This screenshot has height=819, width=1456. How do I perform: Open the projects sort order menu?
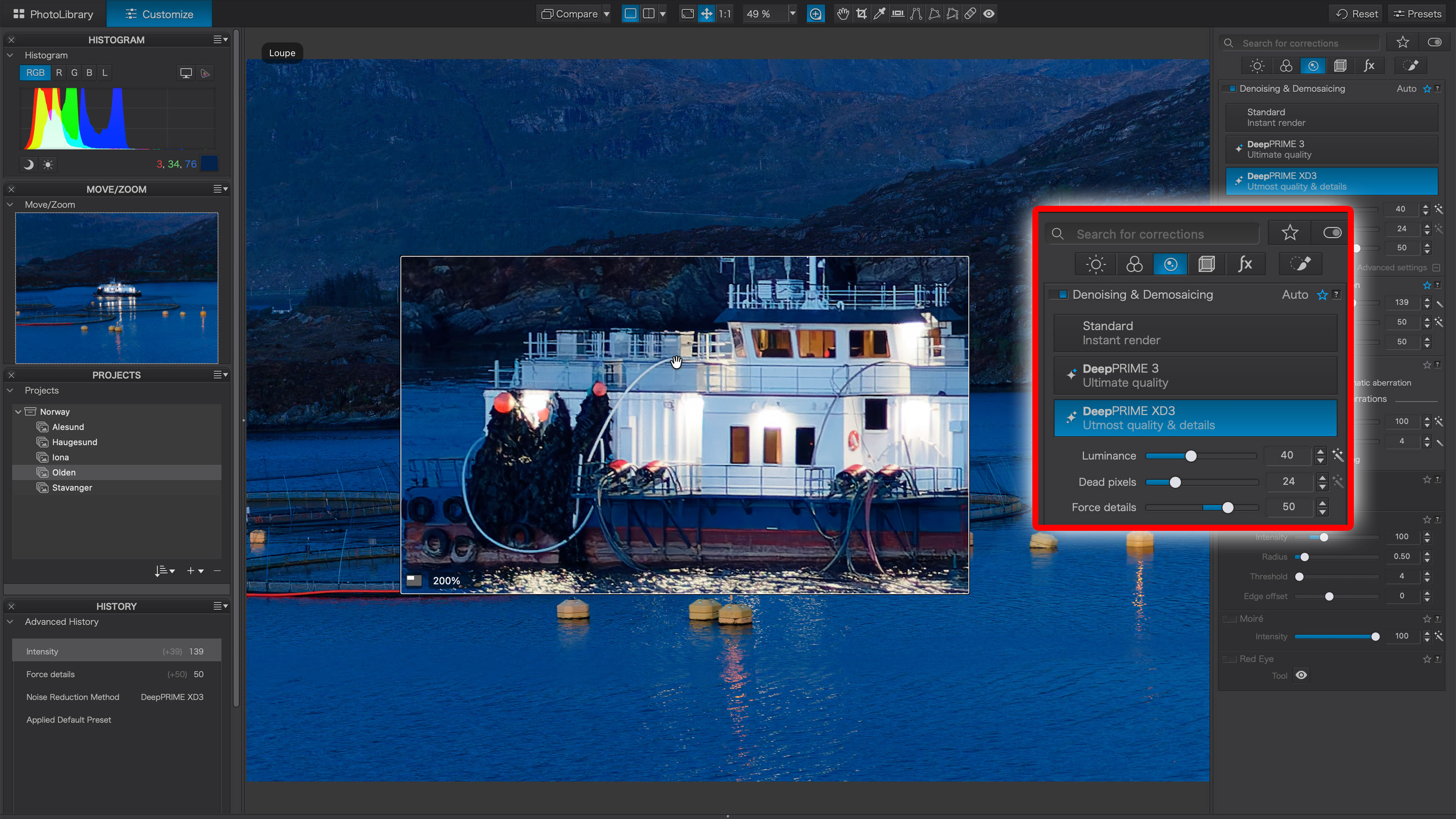164,571
